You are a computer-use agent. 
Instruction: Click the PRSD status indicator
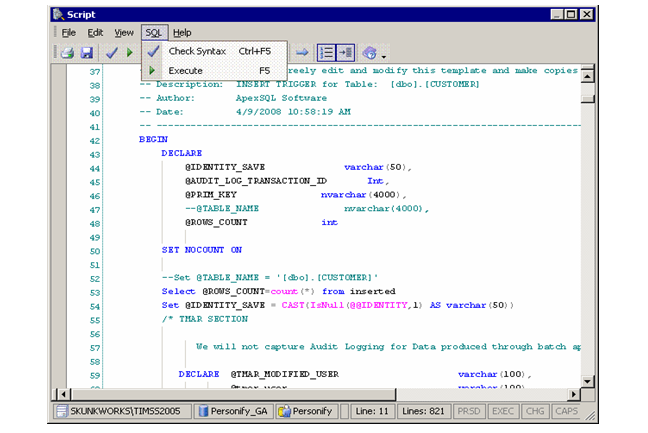[469, 411]
